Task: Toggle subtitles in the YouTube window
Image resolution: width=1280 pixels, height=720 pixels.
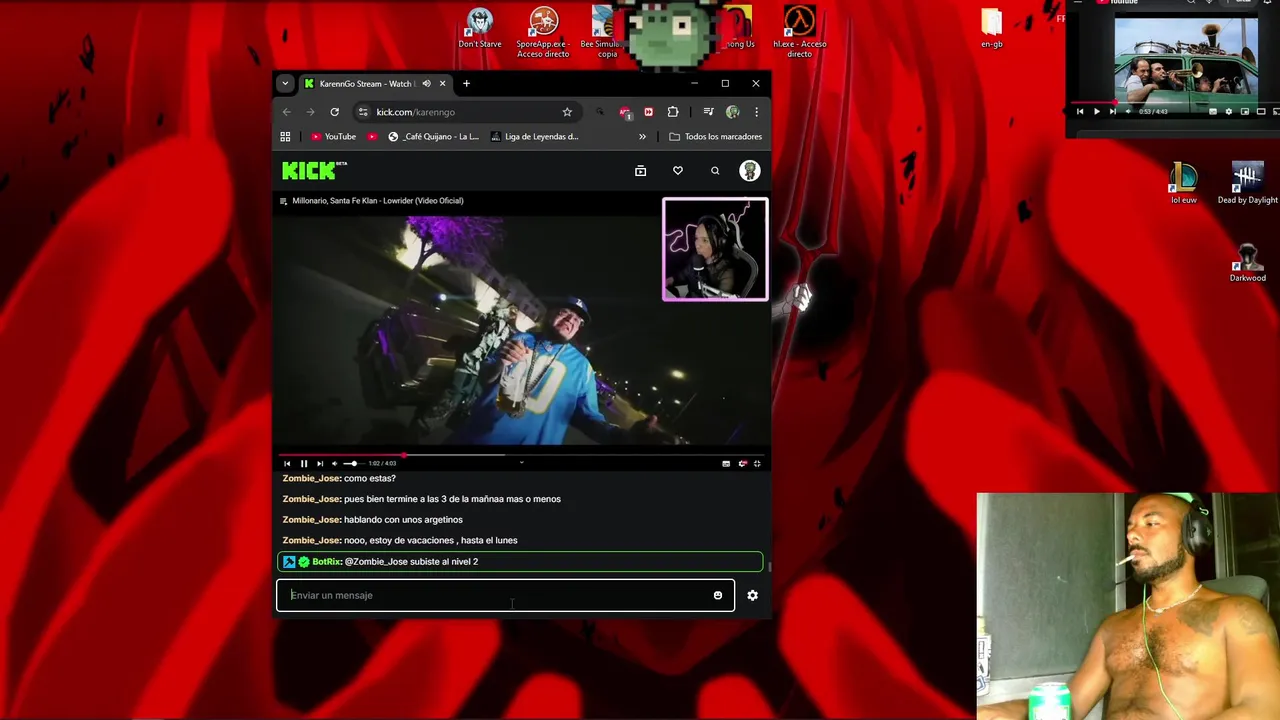Action: pyautogui.click(x=1213, y=112)
